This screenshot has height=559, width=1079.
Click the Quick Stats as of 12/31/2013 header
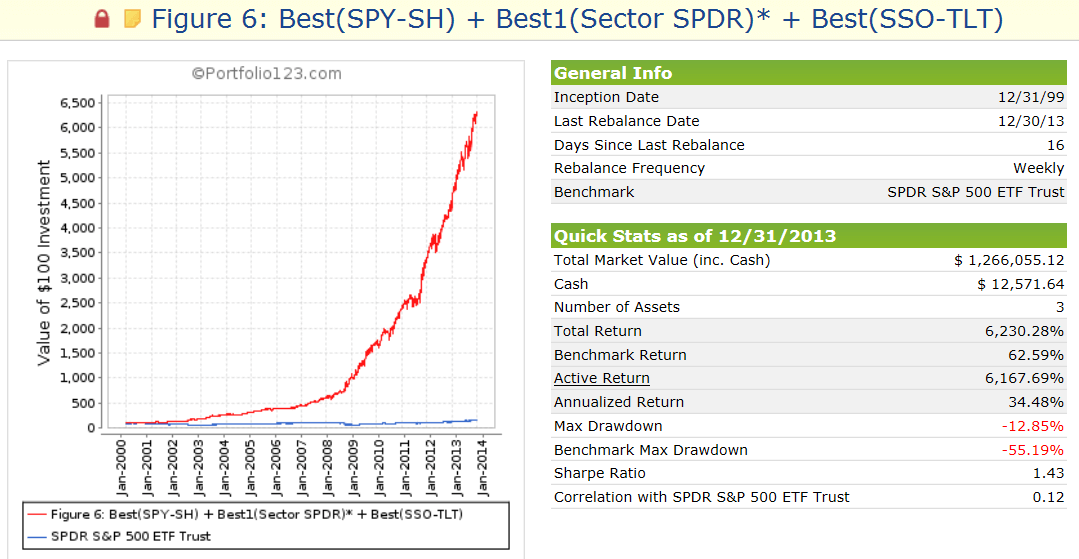coord(809,236)
